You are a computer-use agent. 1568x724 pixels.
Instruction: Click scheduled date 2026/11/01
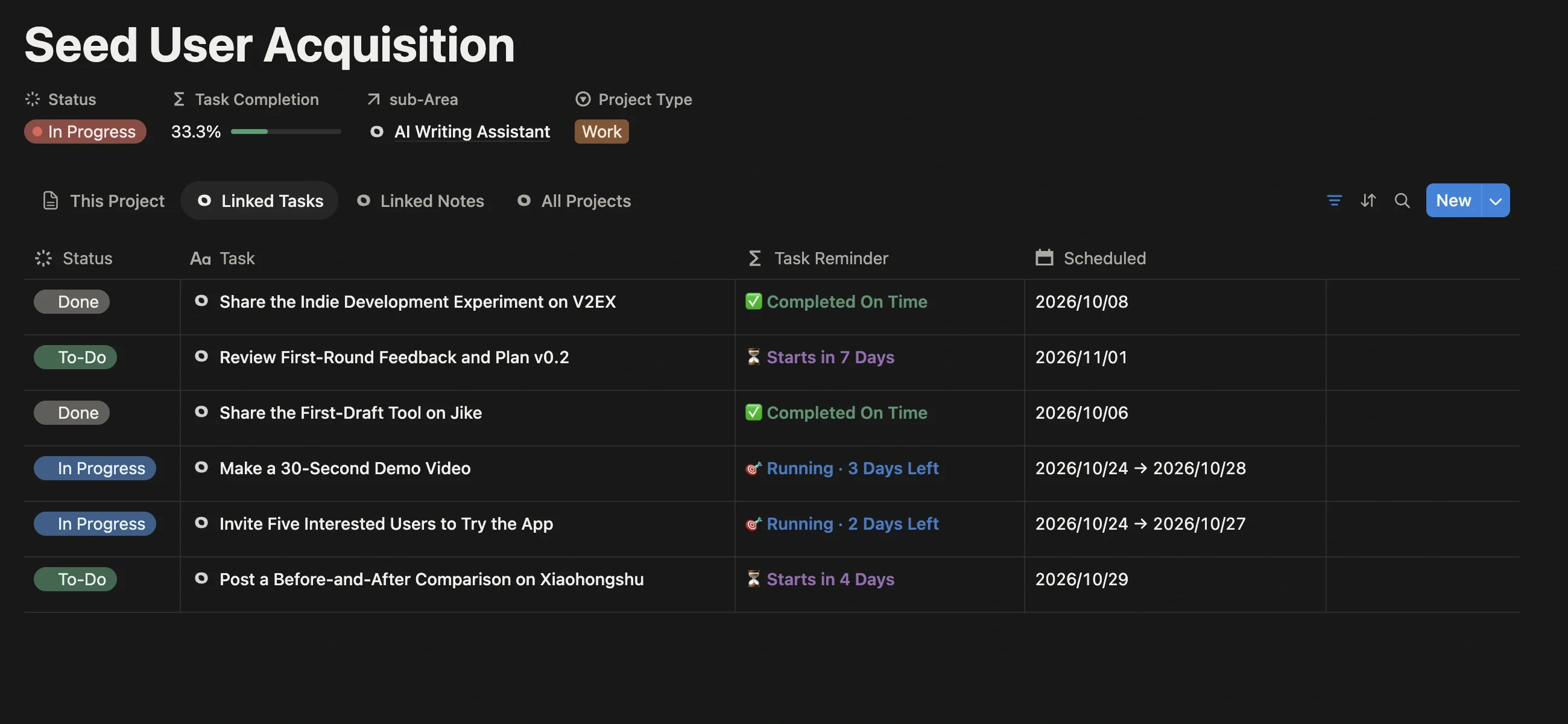coord(1082,357)
